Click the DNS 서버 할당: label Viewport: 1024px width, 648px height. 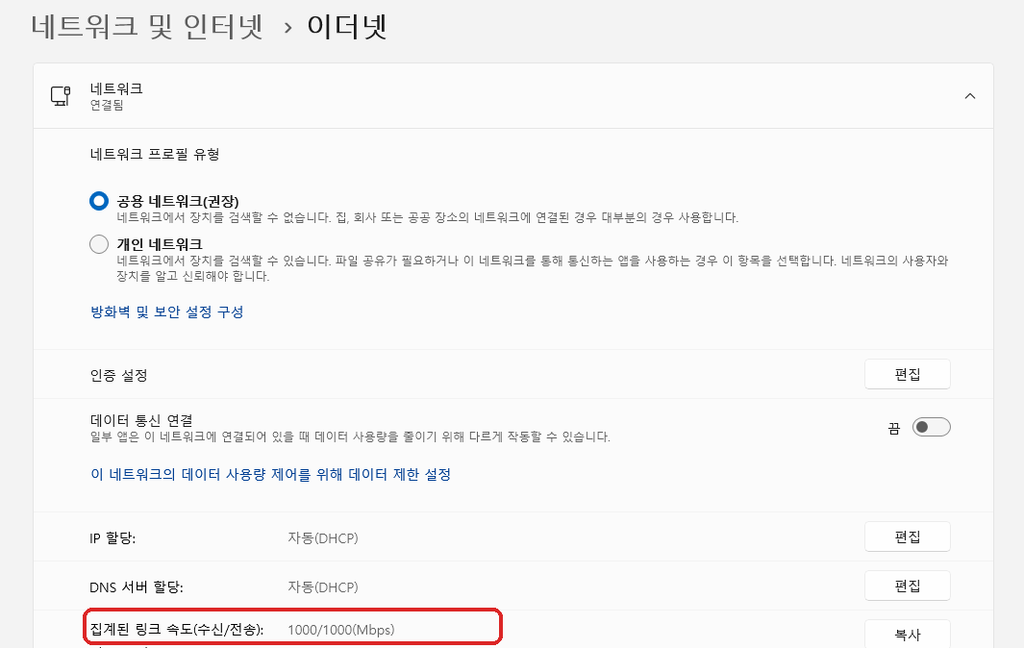point(136,587)
